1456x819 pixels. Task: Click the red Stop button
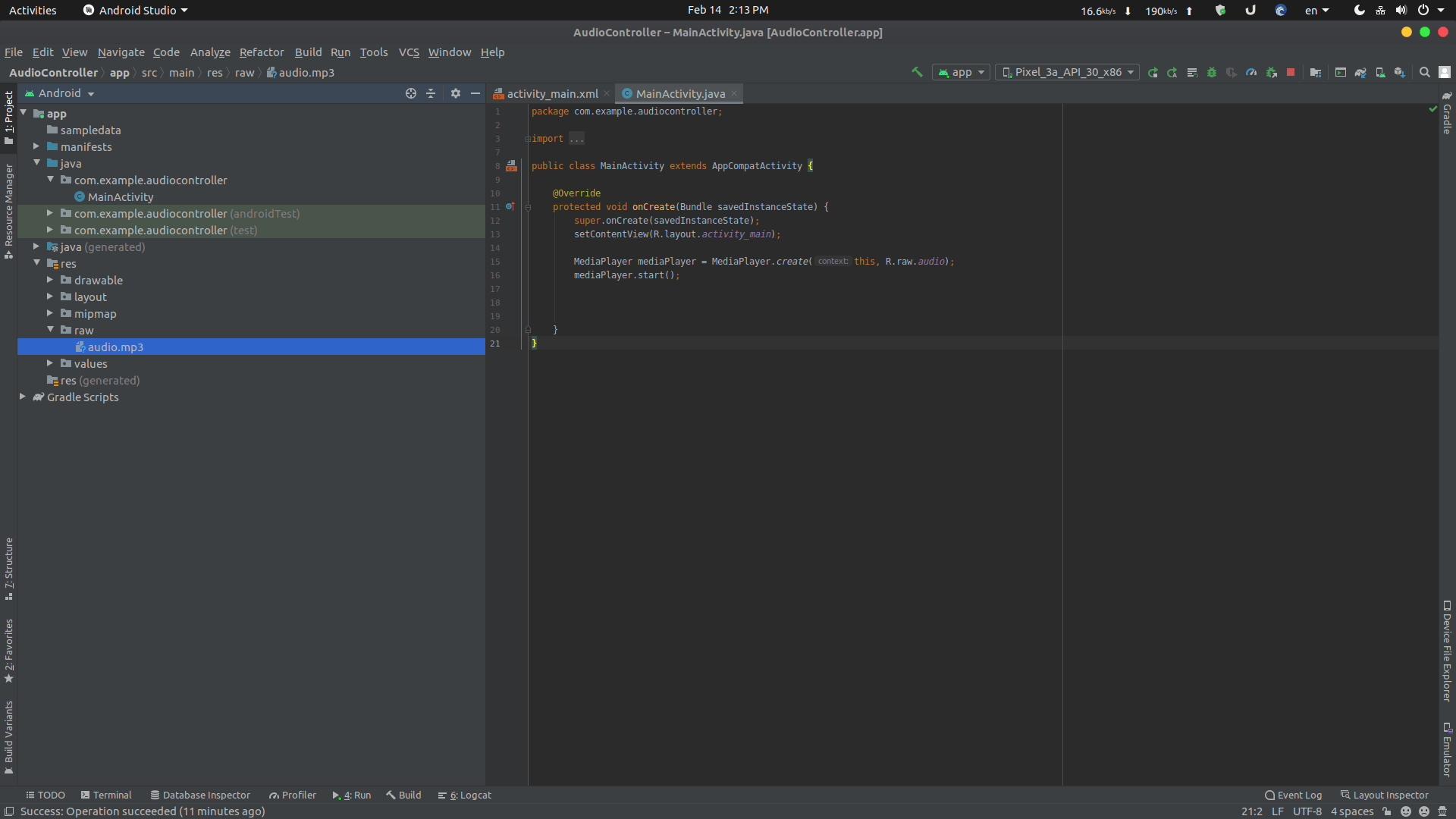point(1291,72)
